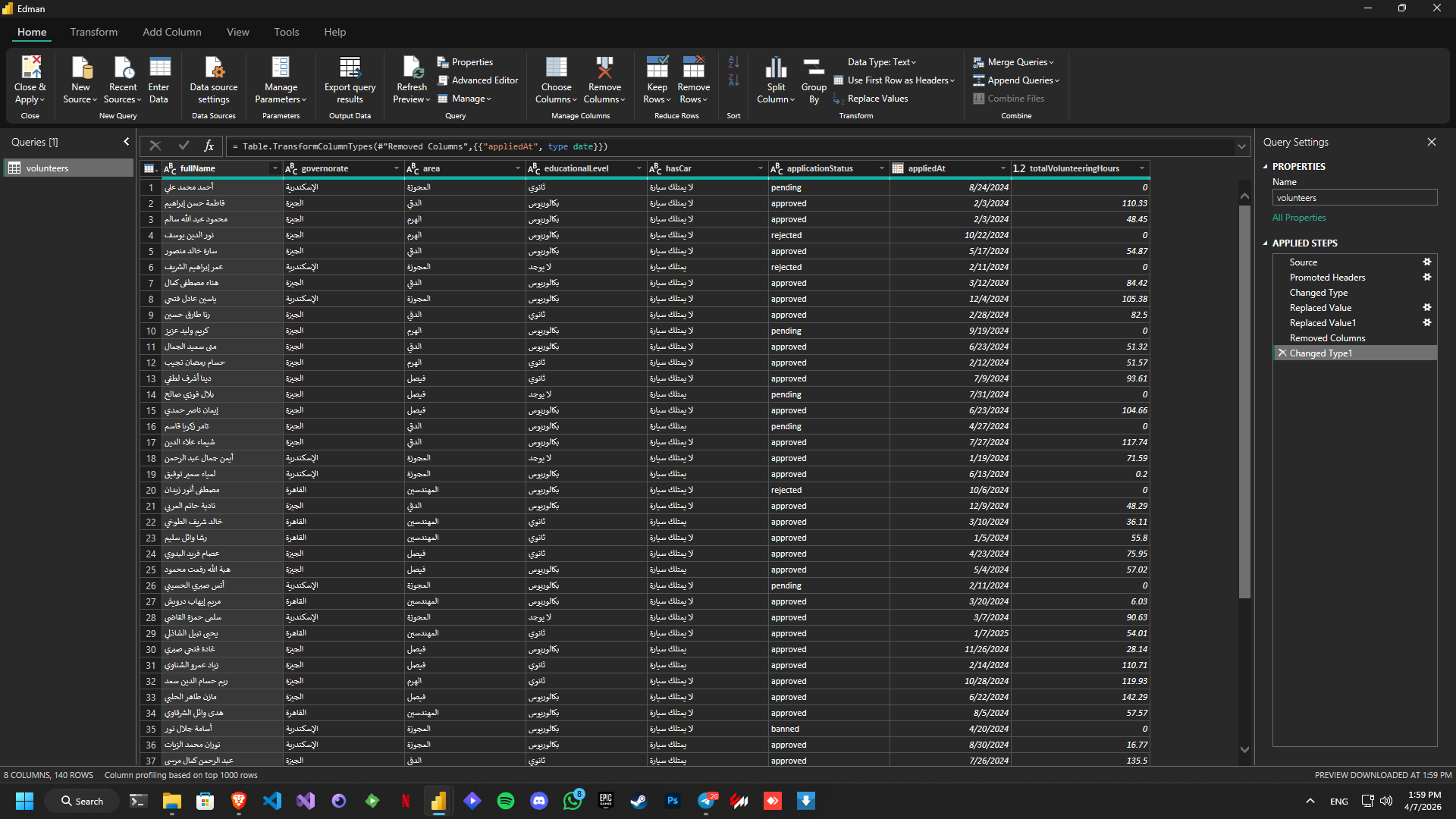Click the Name field showing volunteers
This screenshot has width=1456, height=819.
pyautogui.click(x=1354, y=197)
